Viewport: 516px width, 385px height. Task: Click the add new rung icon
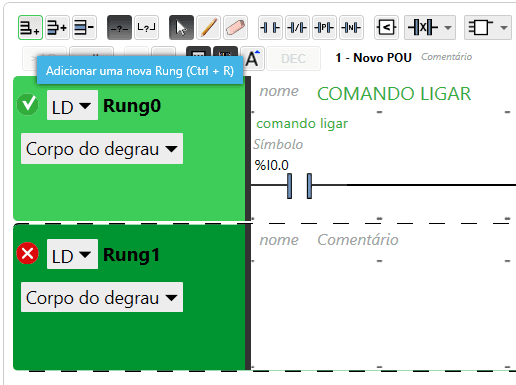[x=30, y=27]
